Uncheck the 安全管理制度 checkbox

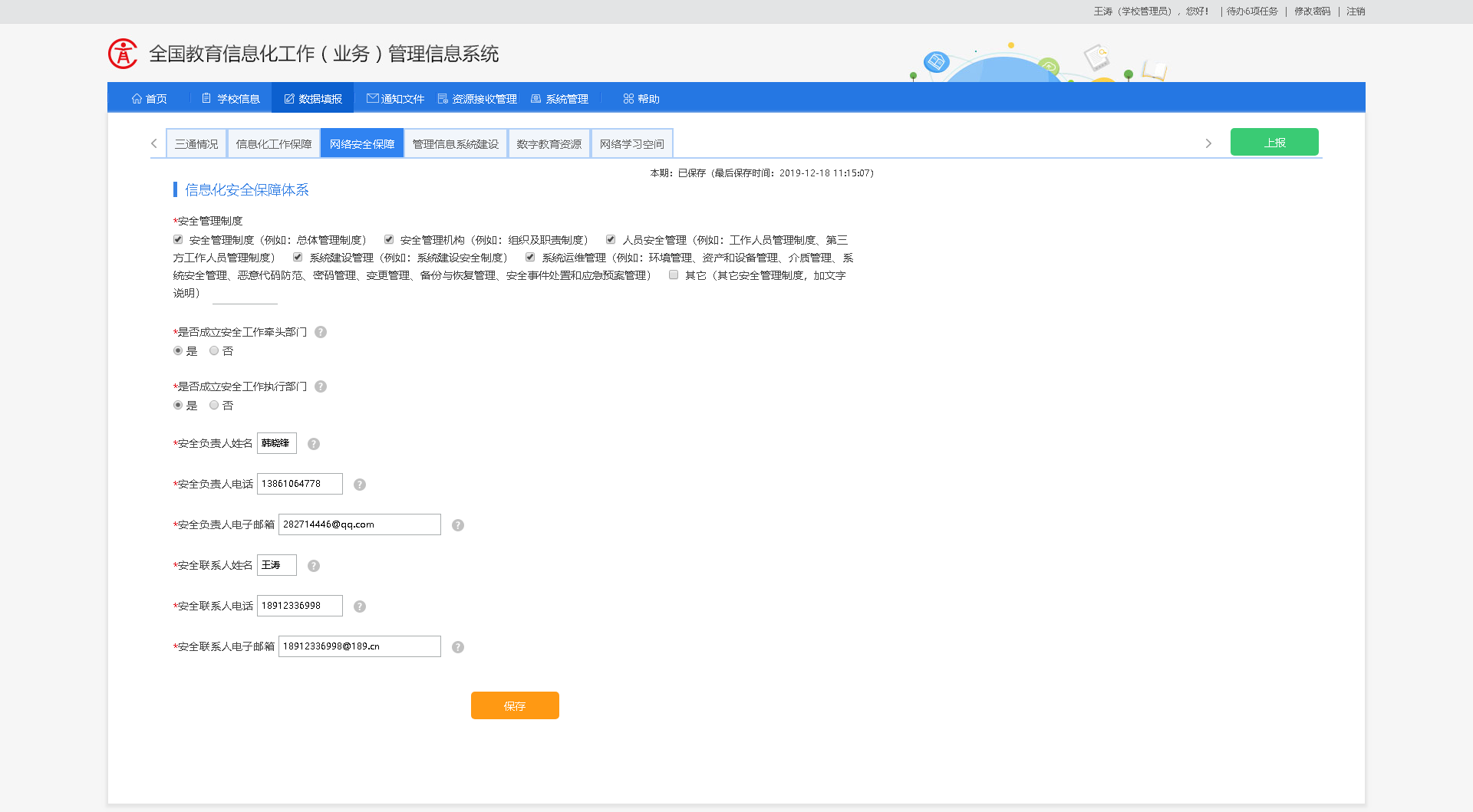click(177, 238)
